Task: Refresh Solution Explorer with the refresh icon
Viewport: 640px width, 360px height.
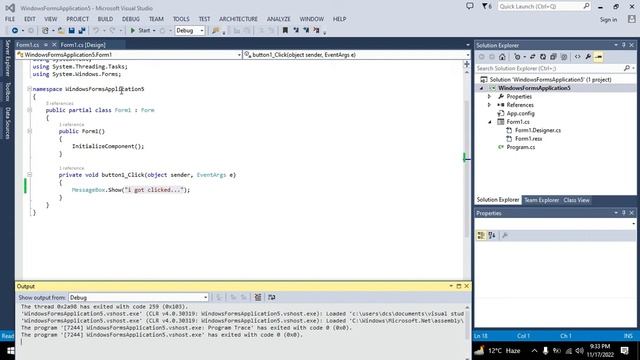Action: coord(543,57)
